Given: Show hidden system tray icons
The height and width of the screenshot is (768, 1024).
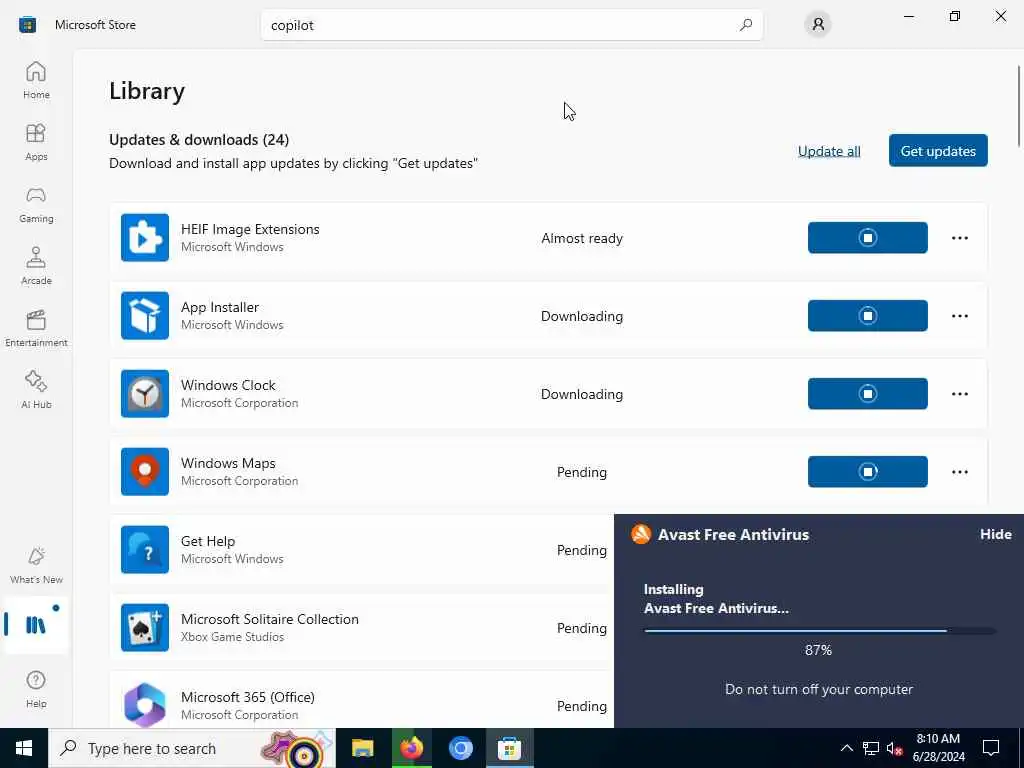Looking at the screenshot, I should point(846,748).
